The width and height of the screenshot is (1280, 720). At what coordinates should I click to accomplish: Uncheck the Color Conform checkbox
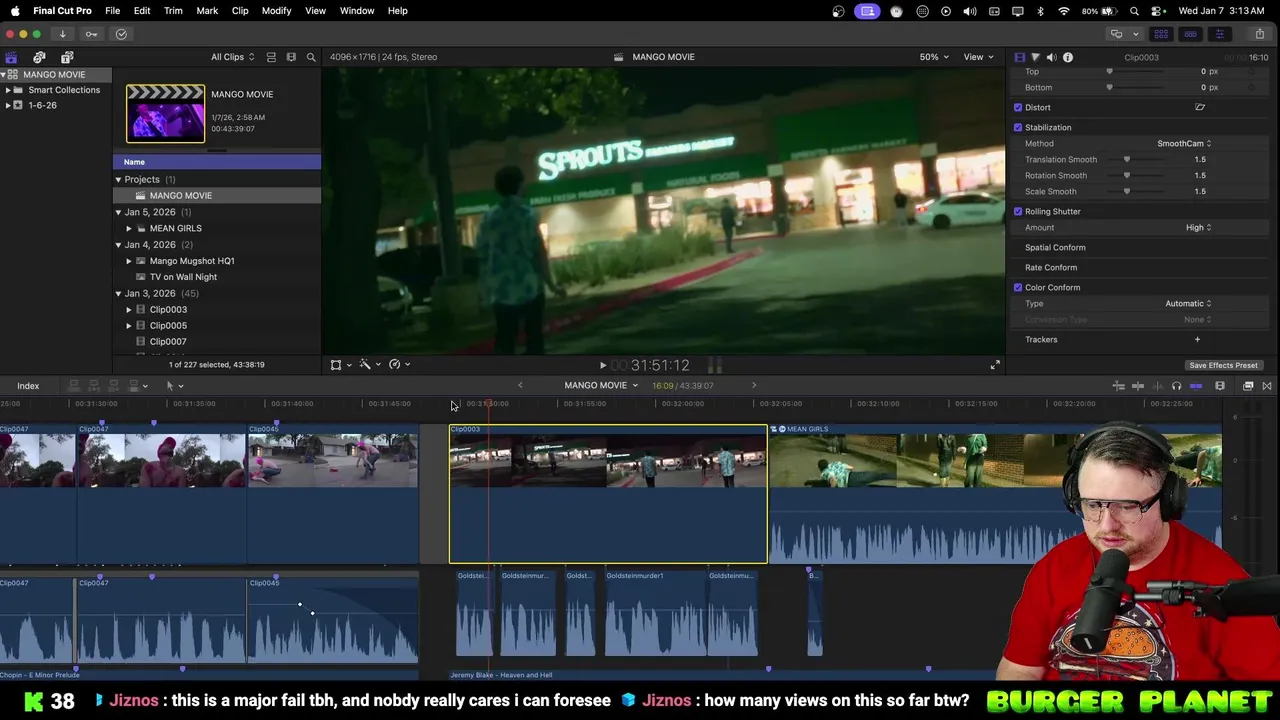(x=1018, y=288)
